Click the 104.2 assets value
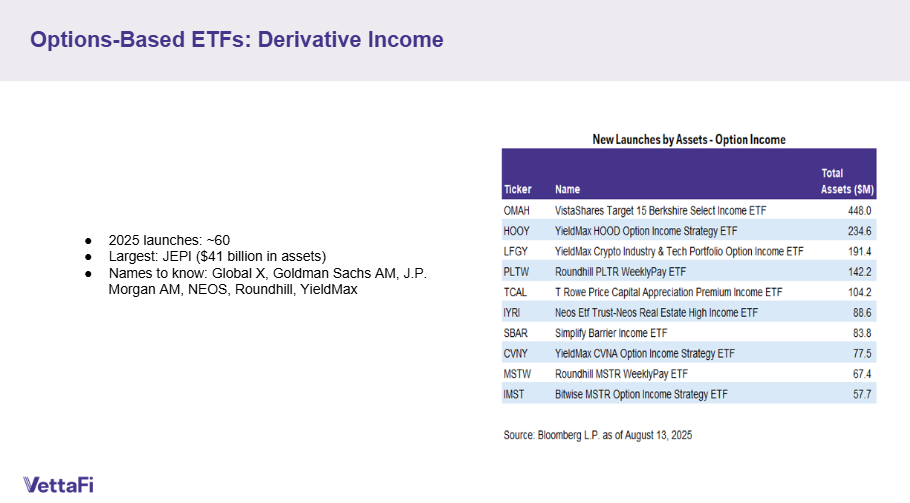 click(860, 292)
